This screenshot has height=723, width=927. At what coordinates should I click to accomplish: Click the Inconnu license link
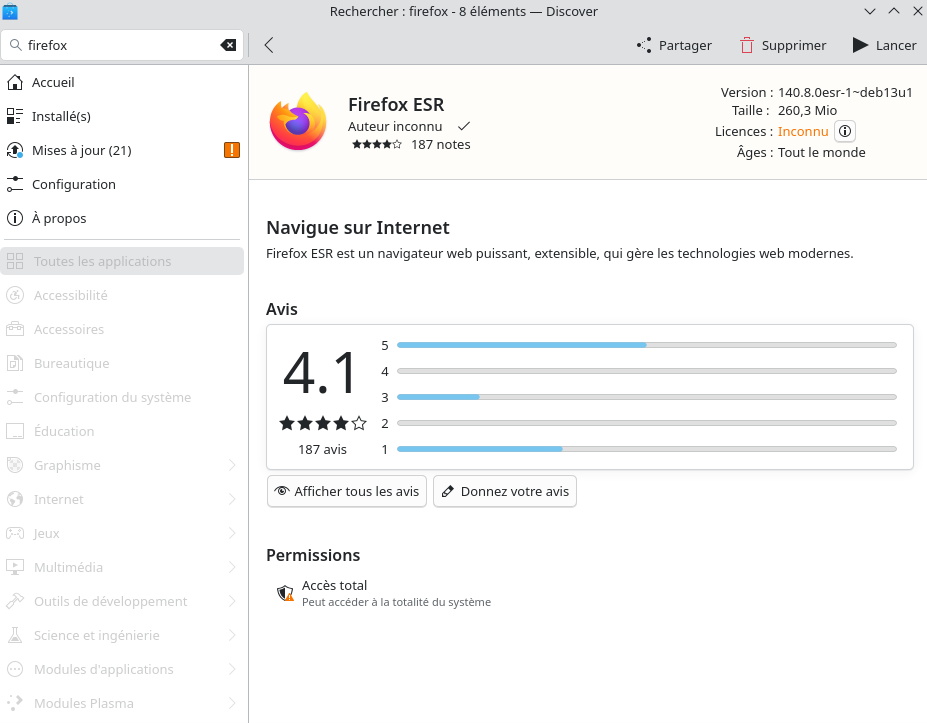[x=803, y=131]
